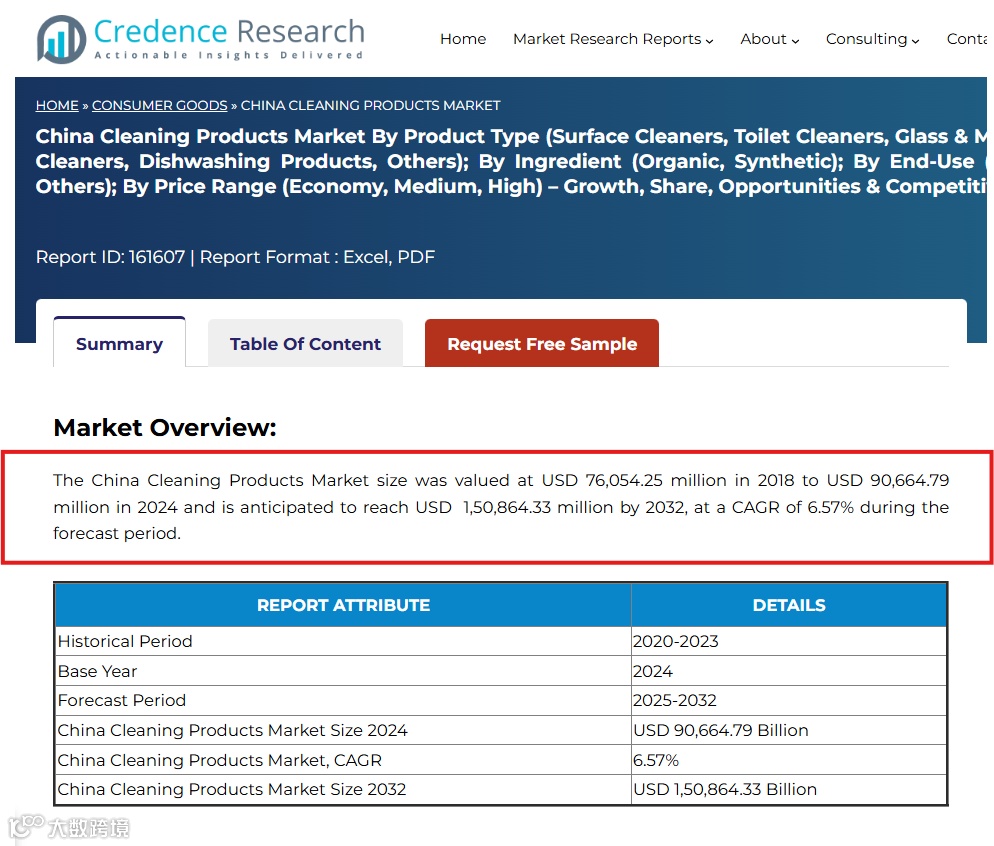Click the Credence Research logo icon
994x846 pixels.
(61, 39)
